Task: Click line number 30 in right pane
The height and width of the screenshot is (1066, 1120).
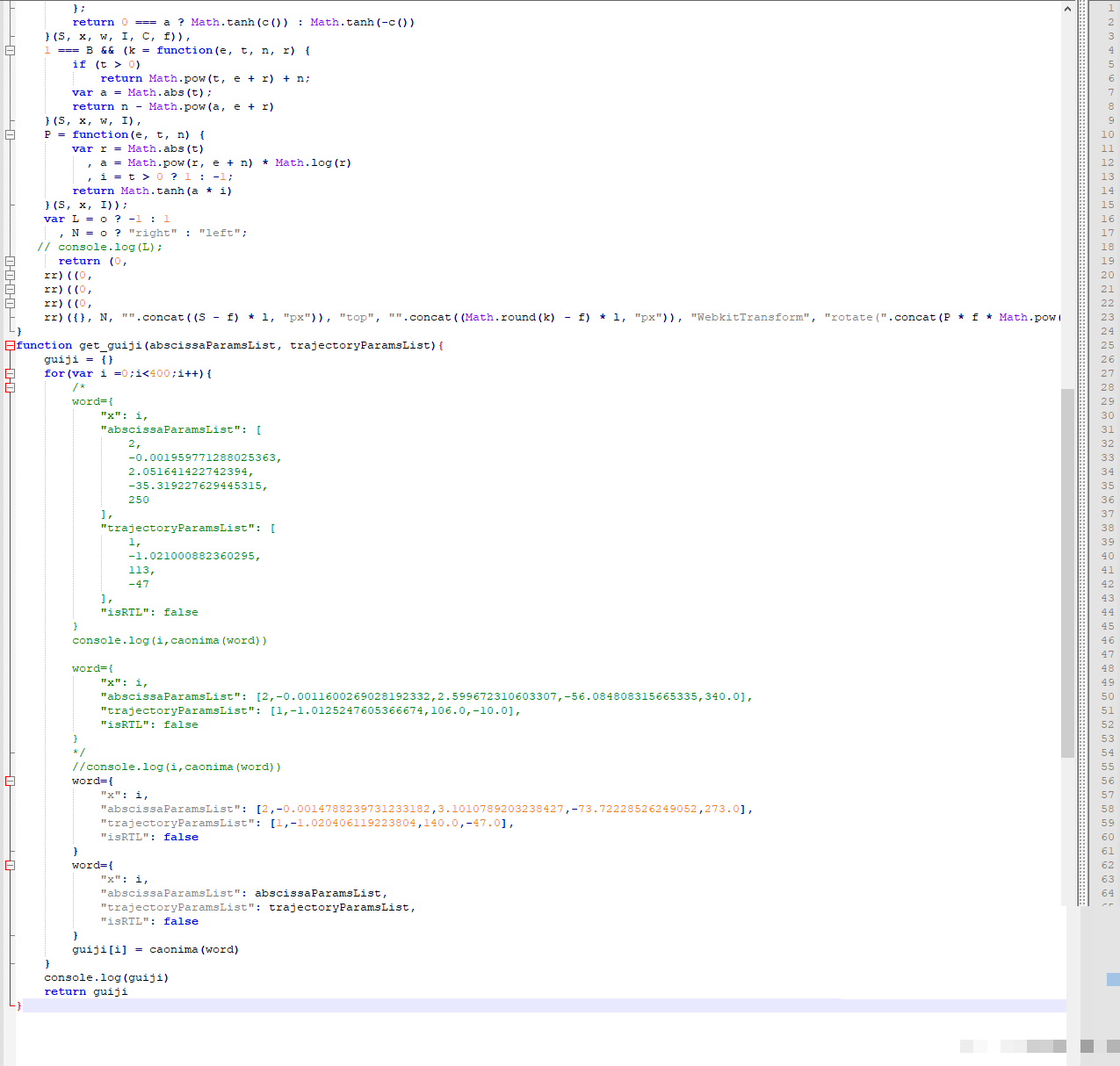Action: click(x=1107, y=415)
